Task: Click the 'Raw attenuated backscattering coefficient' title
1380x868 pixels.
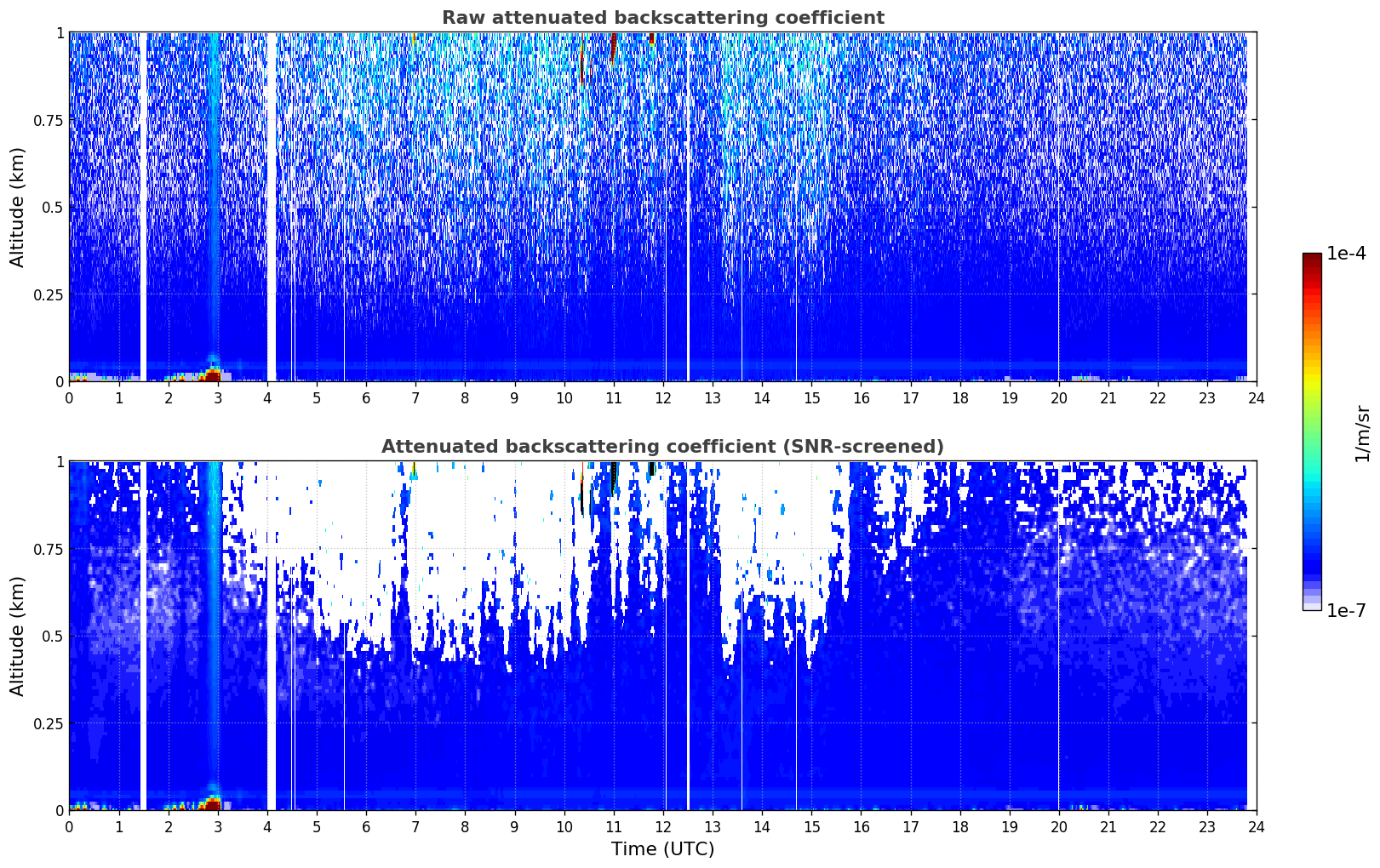Action: (x=662, y=18)
